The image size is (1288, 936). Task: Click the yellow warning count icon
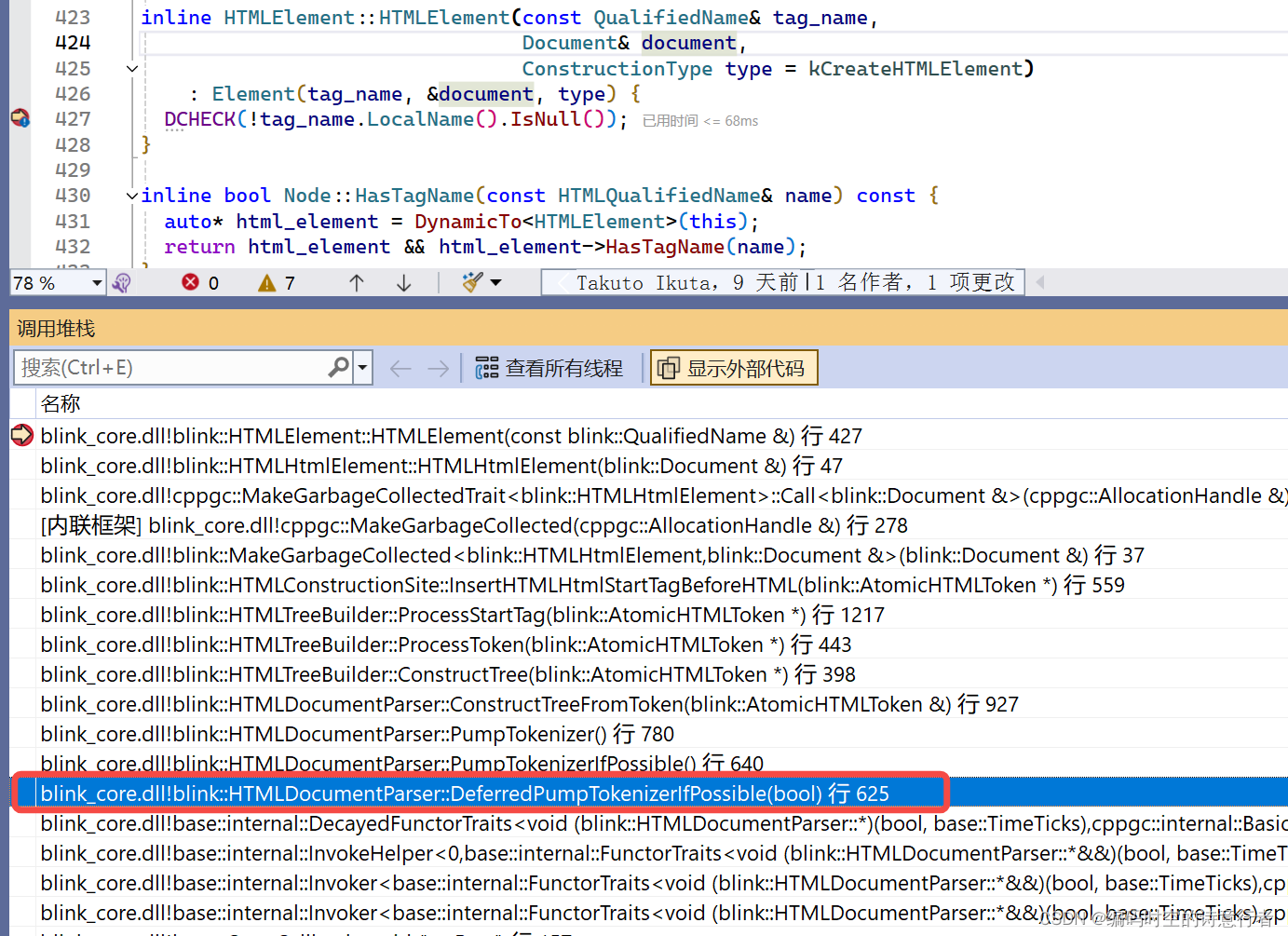[x=267, y=283]
